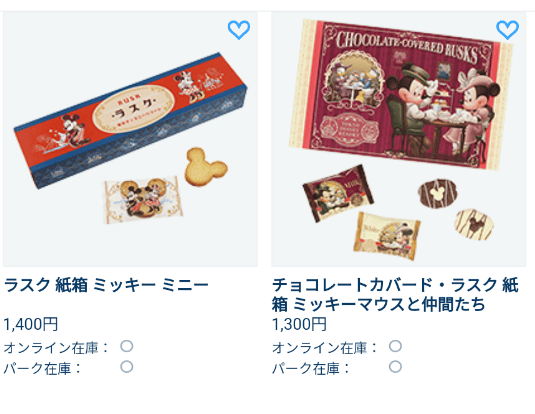Click the dark chocolate rusk with white Mickey

coord(437,193)
